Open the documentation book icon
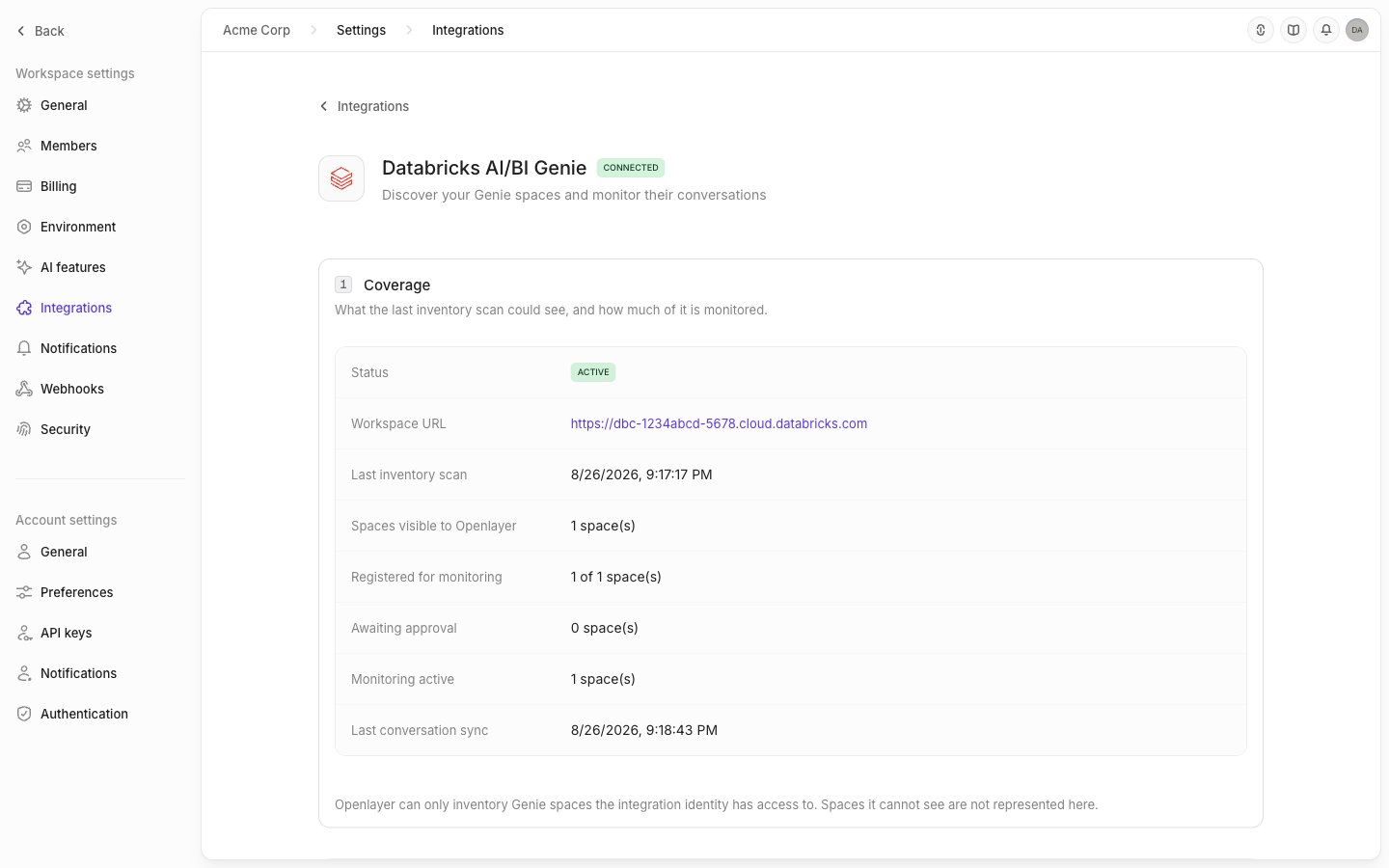1389x868 pixels. [x=1294, y=30]
